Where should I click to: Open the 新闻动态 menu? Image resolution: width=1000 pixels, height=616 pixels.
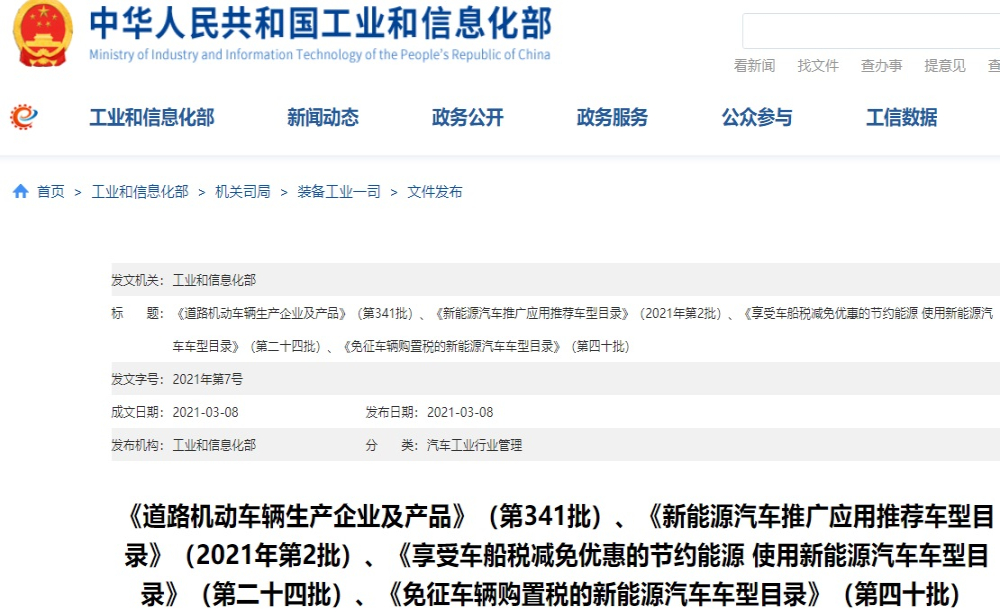click(x=323, y=117)
